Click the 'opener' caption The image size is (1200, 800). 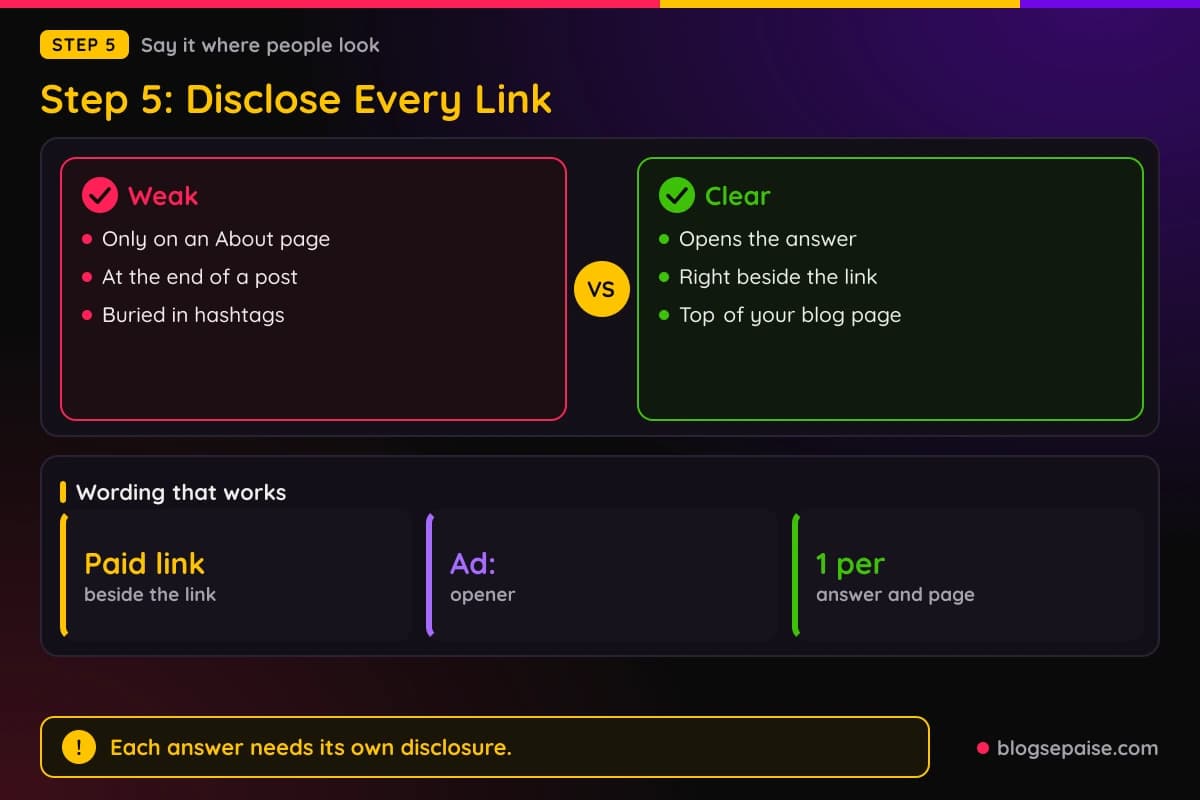click(482, 594)
